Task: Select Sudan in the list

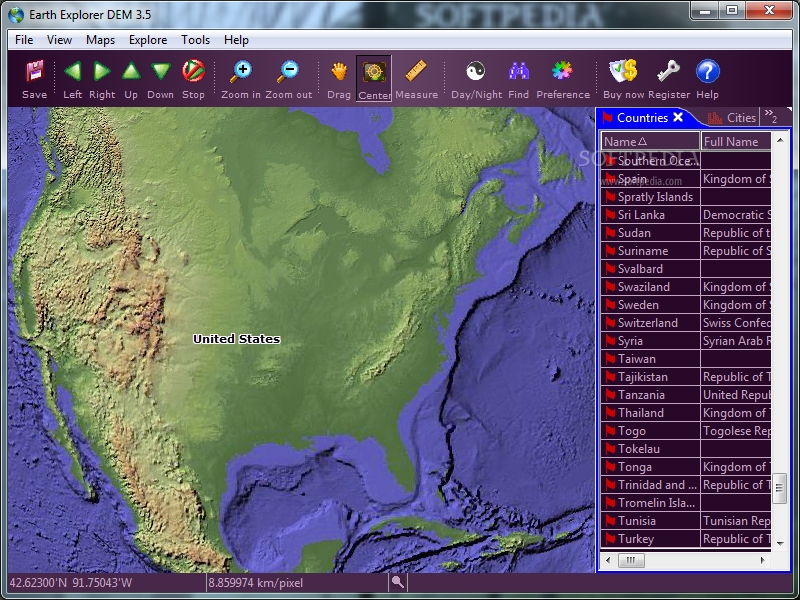Action: [x=686, y=233]
